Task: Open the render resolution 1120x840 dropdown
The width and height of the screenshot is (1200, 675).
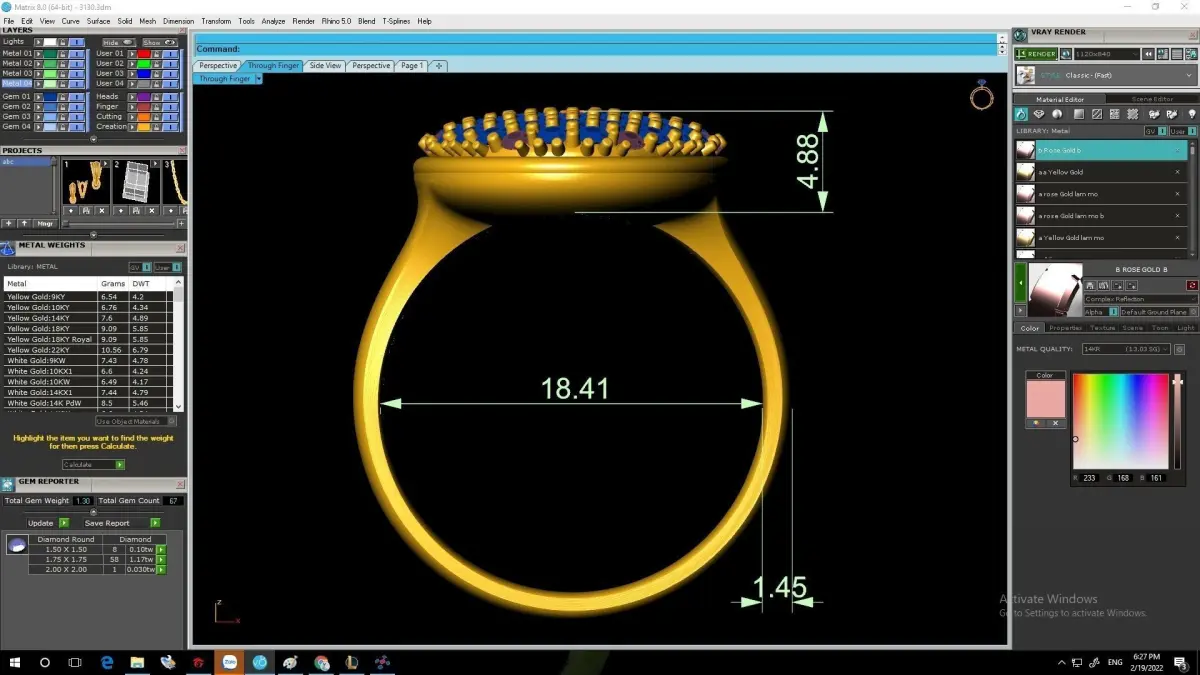Action: pyautogui.click(x=1106, y=54)
